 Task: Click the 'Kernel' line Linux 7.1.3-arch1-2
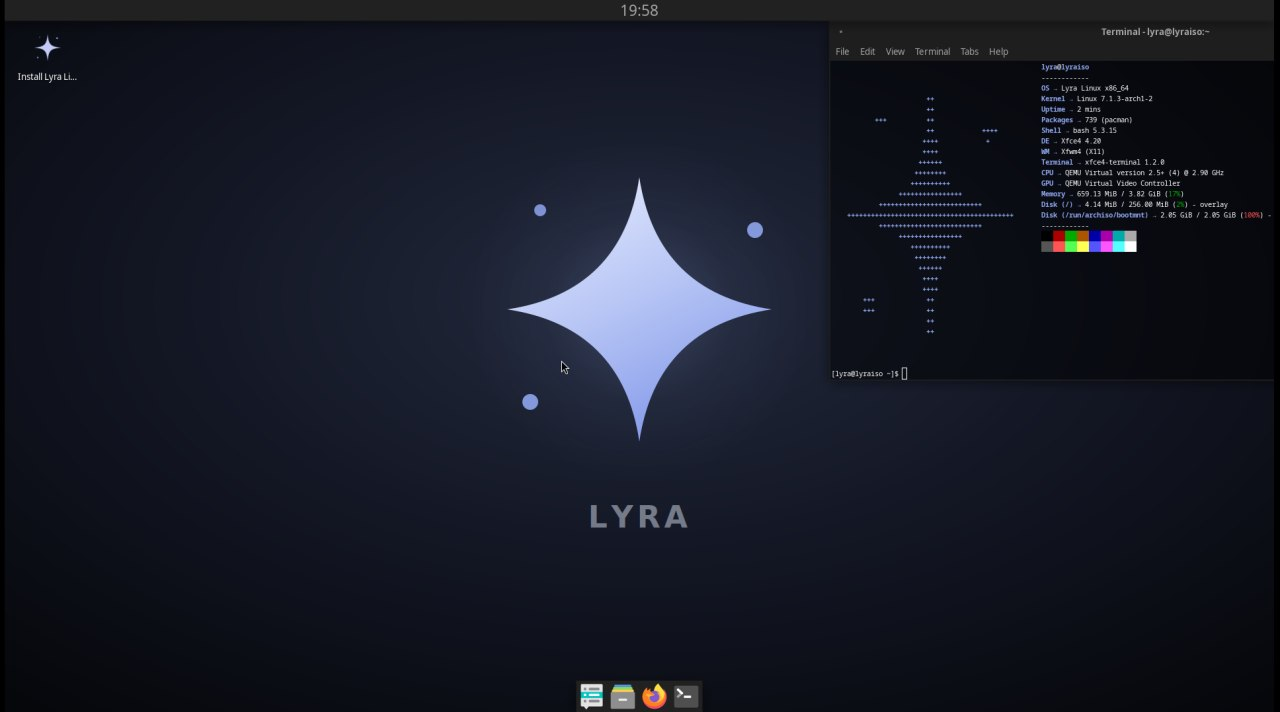coord(1097,99)
